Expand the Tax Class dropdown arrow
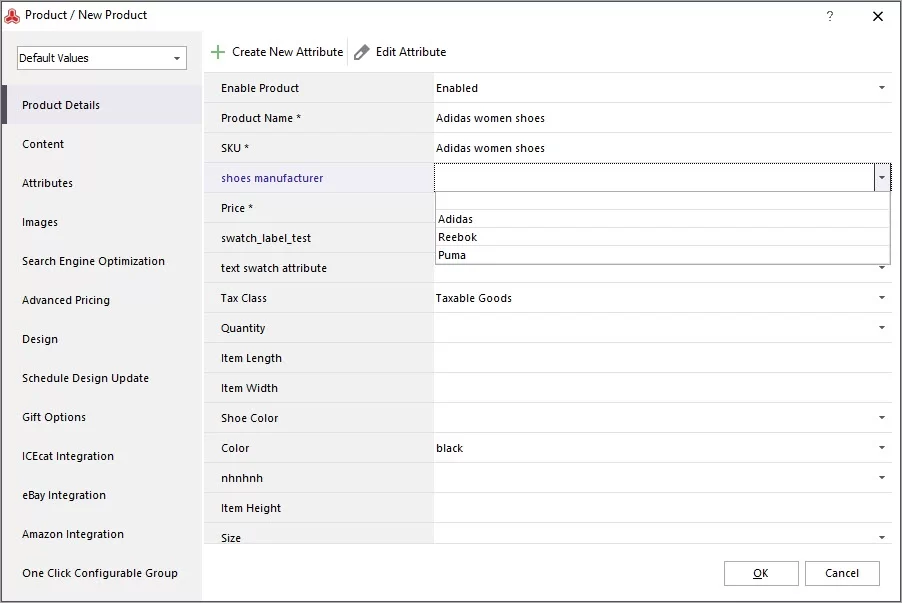902x603 pixels. click(881, 298)
